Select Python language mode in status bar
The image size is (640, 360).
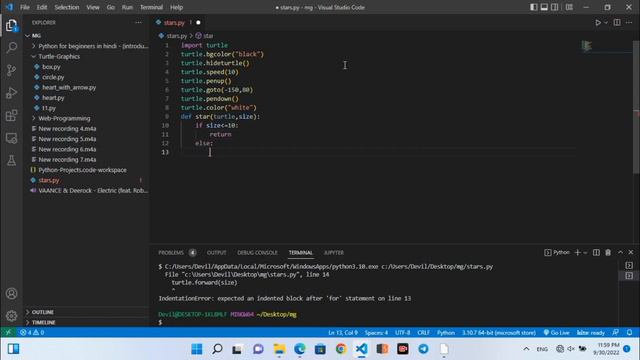click(446, 333)
